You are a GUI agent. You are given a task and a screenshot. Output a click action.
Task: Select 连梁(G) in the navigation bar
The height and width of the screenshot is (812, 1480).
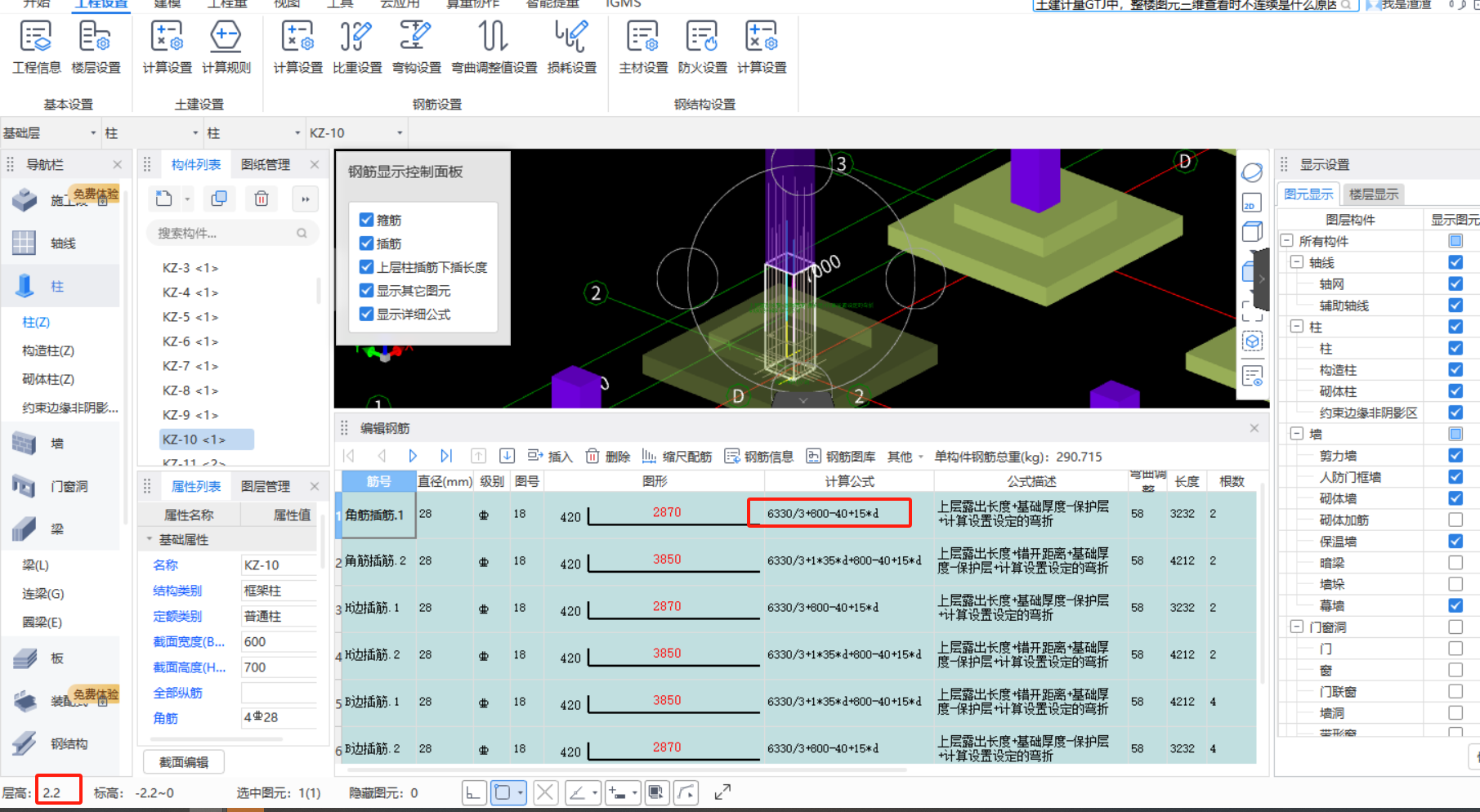pyautogui.click(x=43, y=594)
